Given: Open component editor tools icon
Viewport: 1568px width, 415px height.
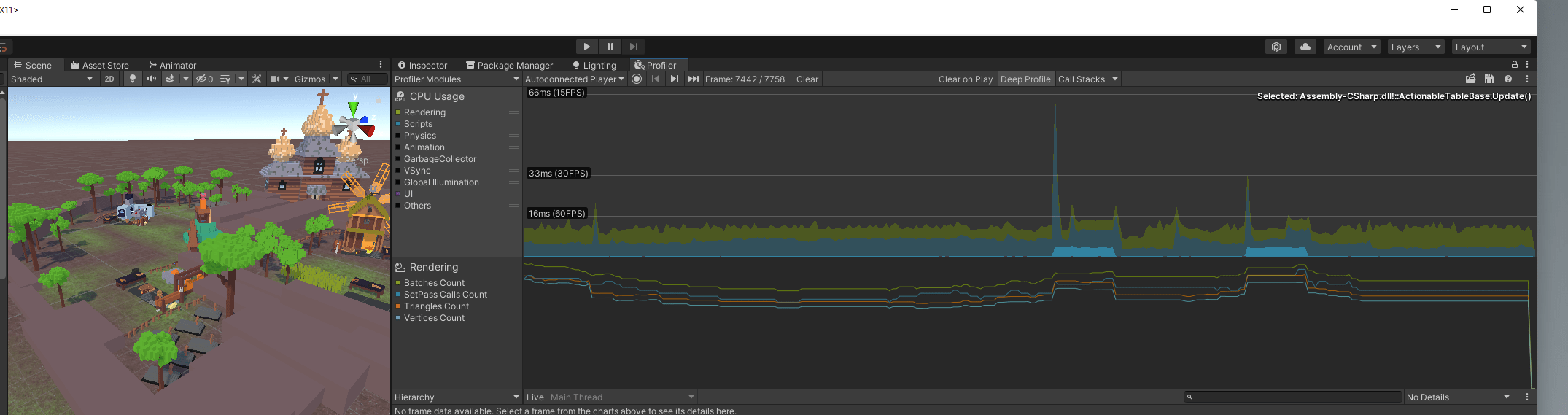Looking at the screenshot, I should pos(257,79).
